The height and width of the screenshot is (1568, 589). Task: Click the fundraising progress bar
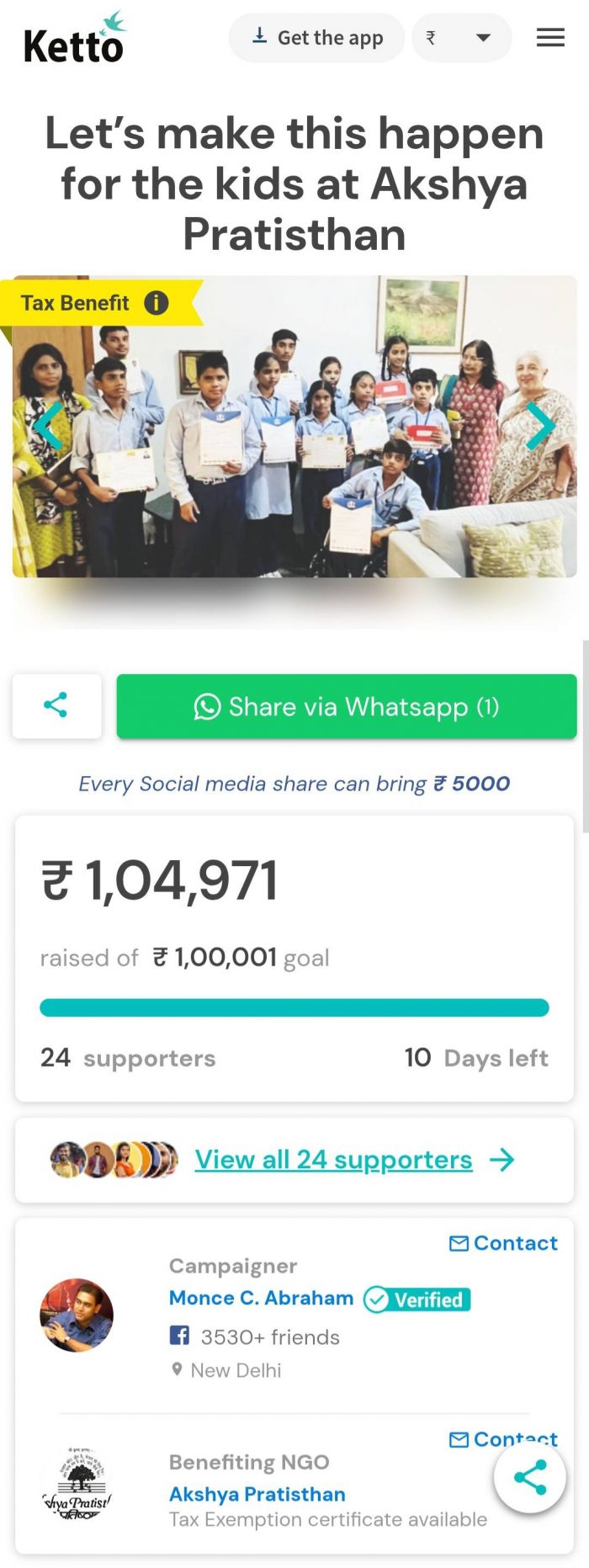coord(294,1007)
